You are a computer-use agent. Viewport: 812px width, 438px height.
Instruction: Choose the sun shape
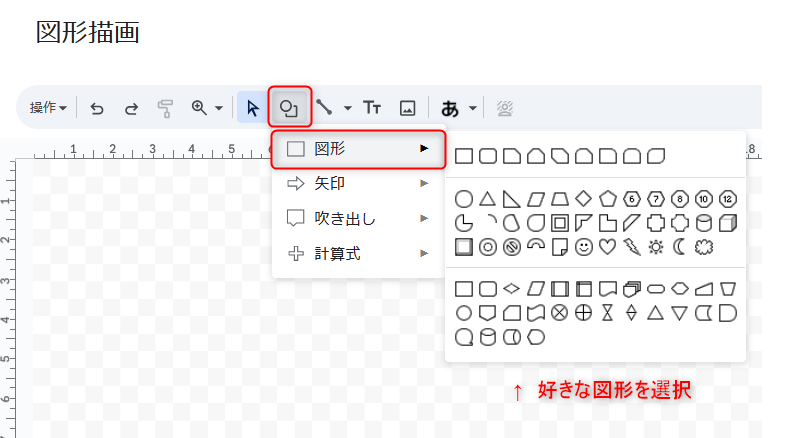656,247
